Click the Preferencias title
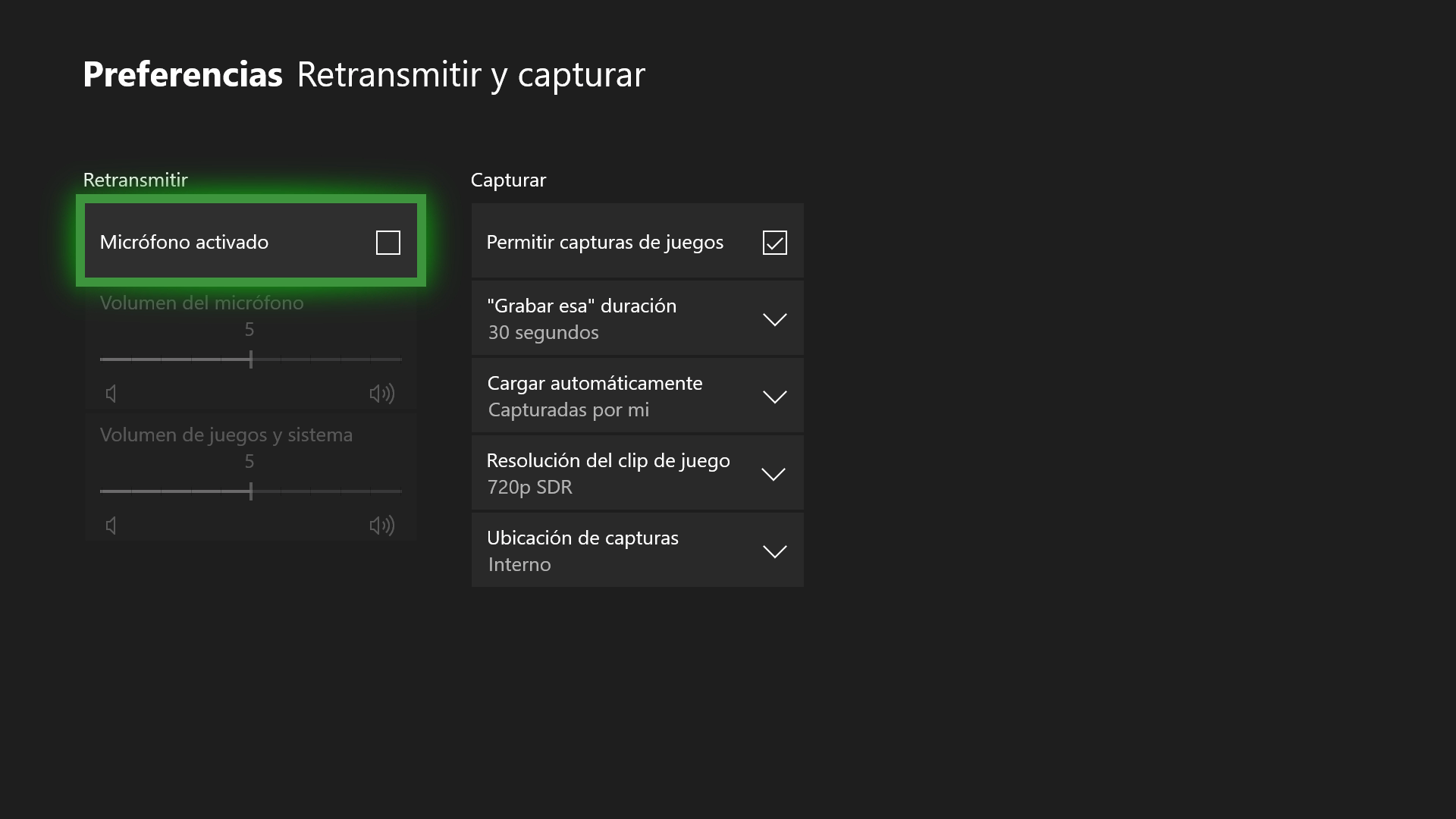This screenshot has width=1456, height=819. 182,74
